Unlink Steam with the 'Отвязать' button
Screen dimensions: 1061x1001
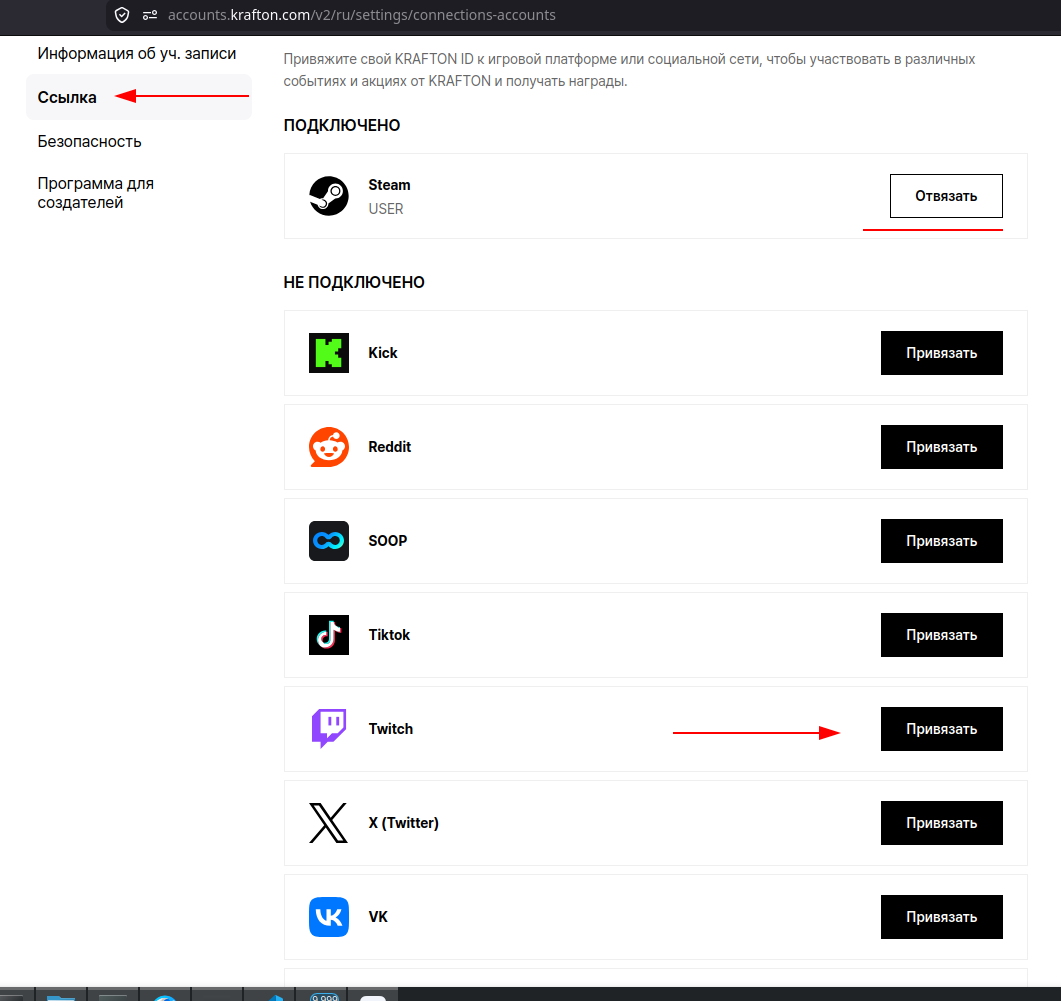[946, 196]
